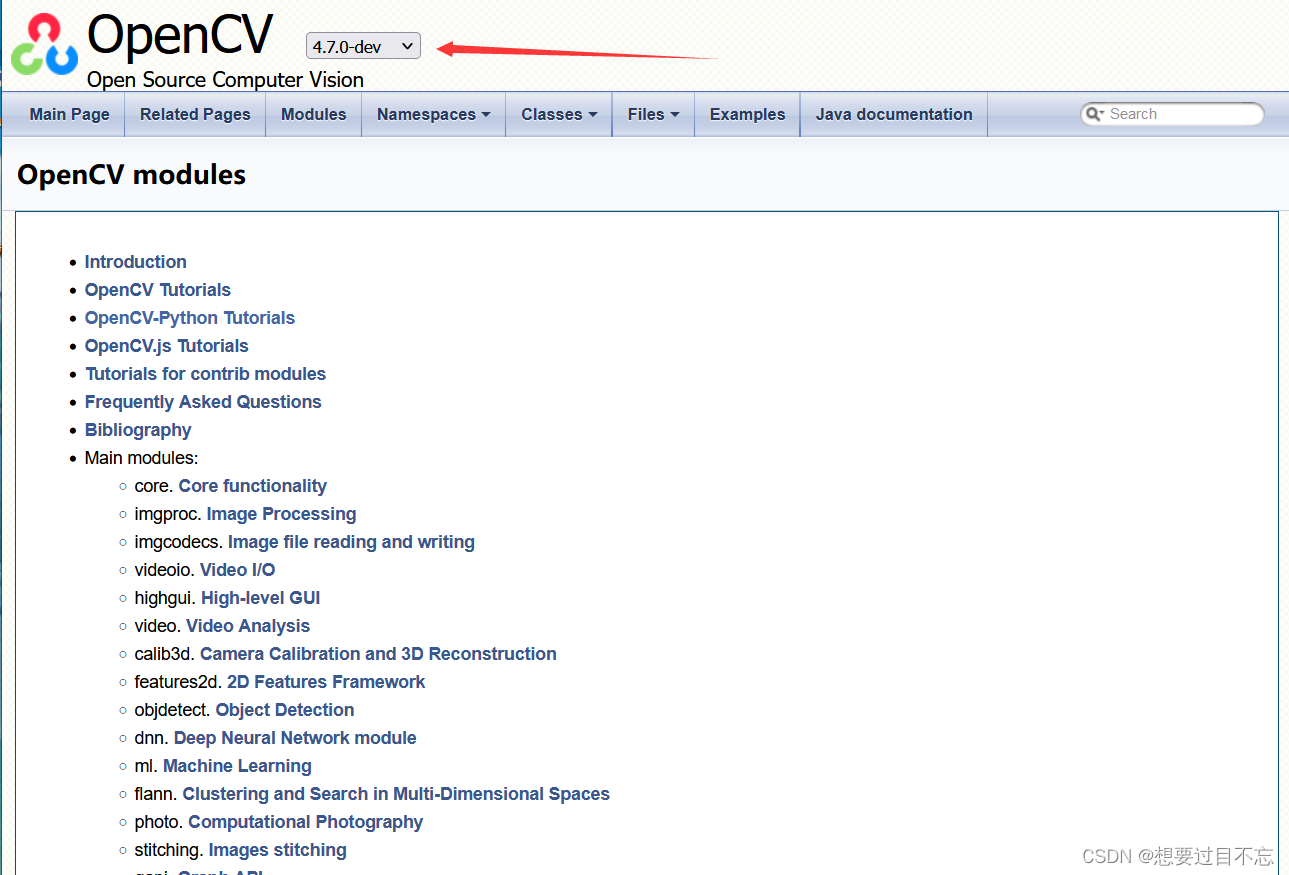Screen dimensions: 1289x875
Task: Open Clustering and Search in Multi-Dimensional Spaces
Action: [396, 794]
